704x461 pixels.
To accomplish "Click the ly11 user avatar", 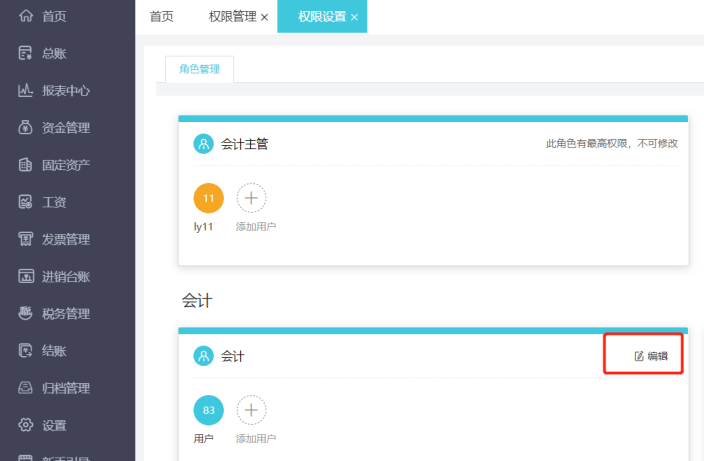I will 208,198.
